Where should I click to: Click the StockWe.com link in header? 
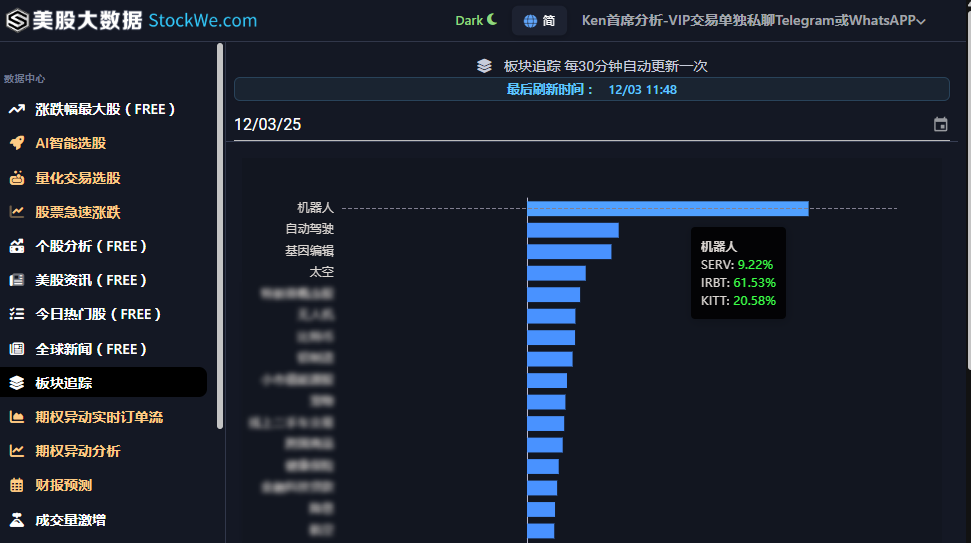pyautogui.click(x=202, y=20)
